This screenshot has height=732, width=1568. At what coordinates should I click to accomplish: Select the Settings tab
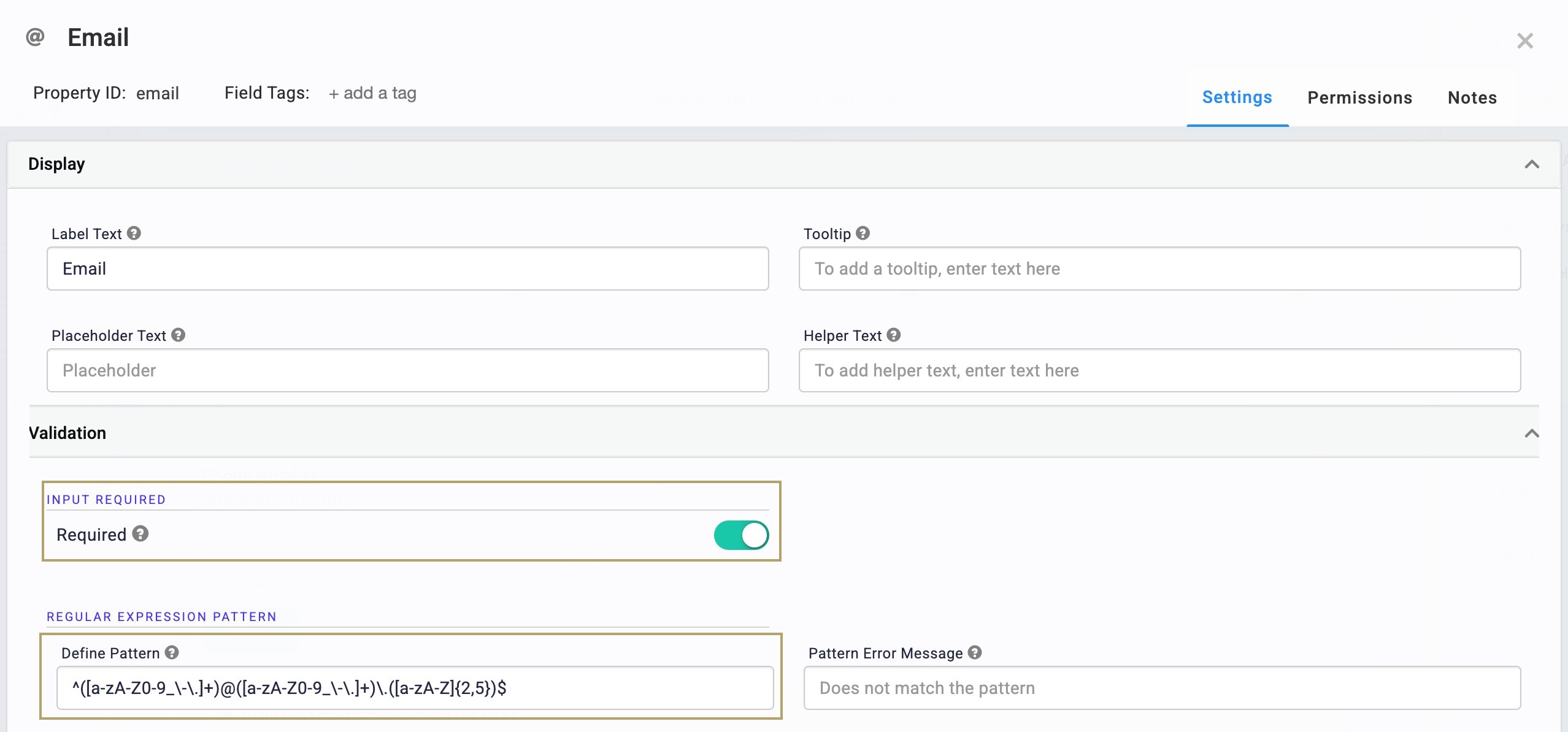tap(1237, 97)
